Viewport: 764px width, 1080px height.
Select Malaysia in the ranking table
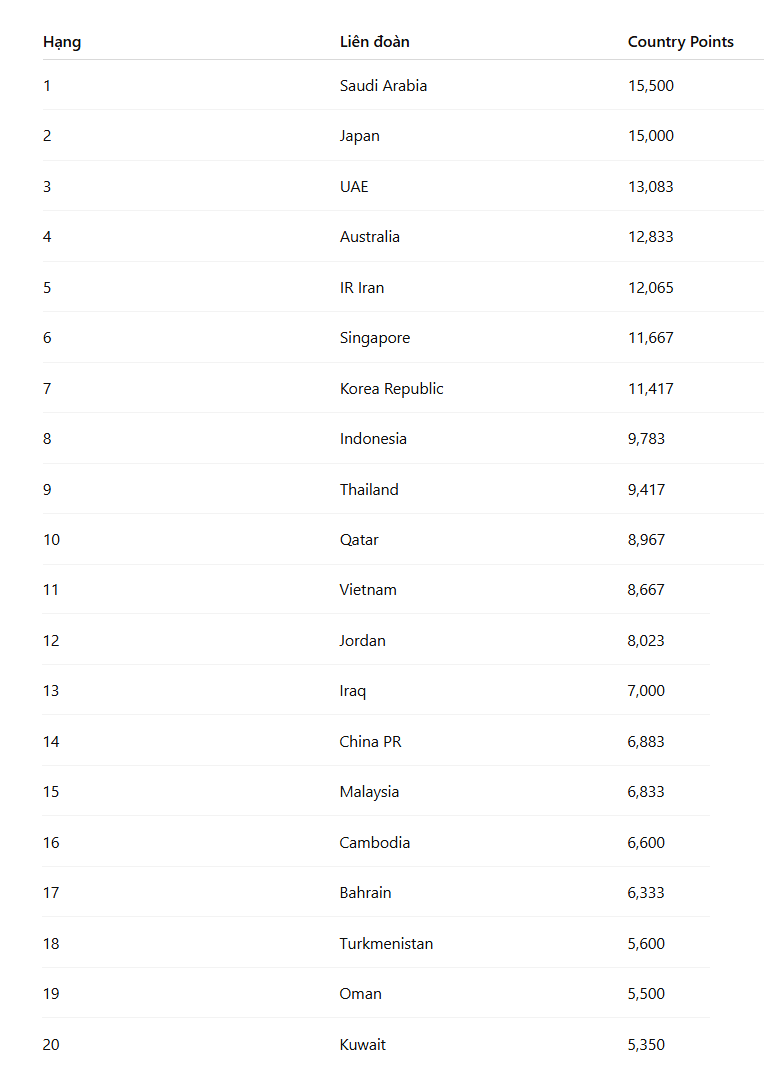(x=369, y=792)
